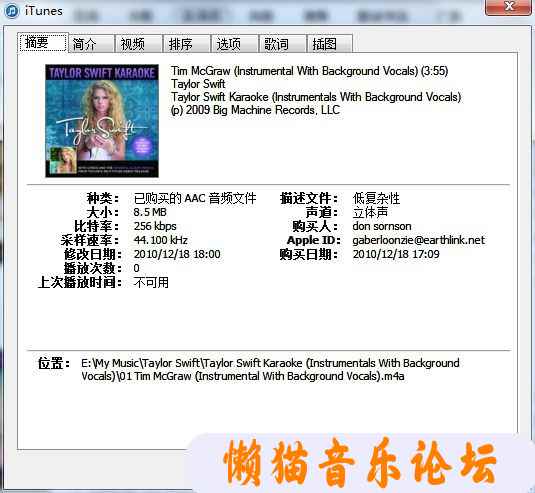Image resolution: width=535 pixels, height=493 pixels.
Task: Click the 8.5 MB file size value
Action: tap(150, 212)
